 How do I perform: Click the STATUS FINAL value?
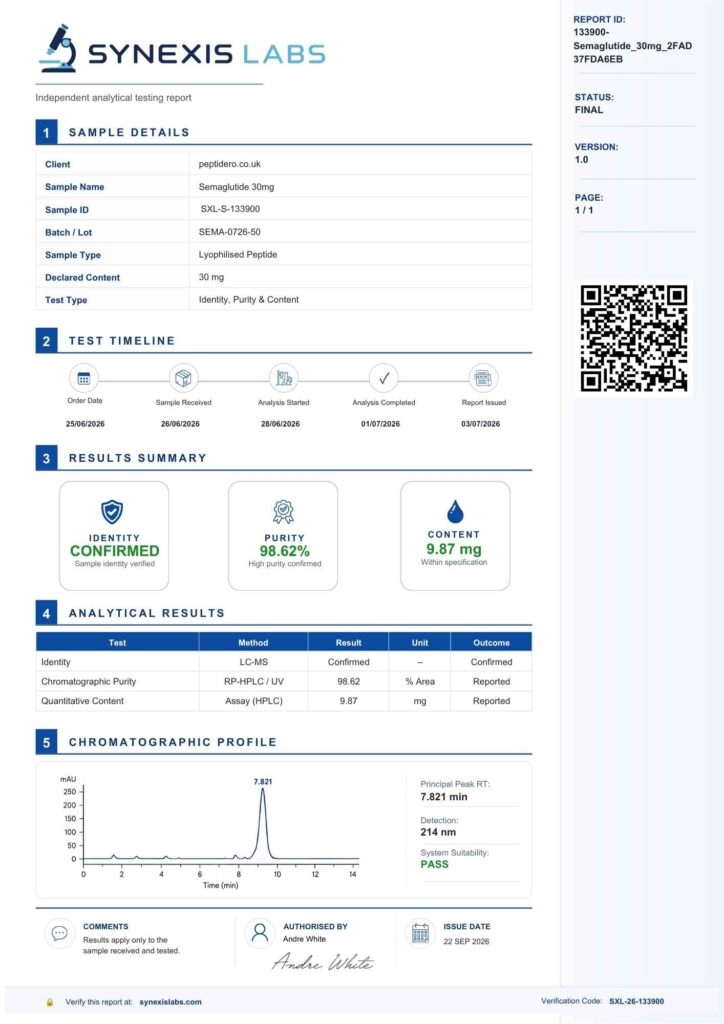pos(589,110)
